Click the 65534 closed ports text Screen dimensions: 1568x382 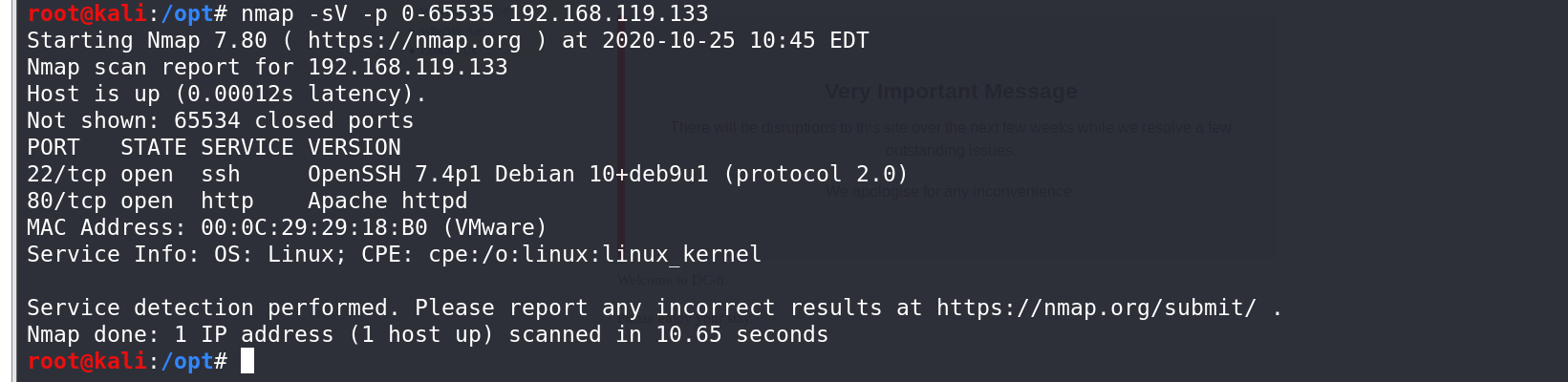pyautogui.click(x=294, y=120)
